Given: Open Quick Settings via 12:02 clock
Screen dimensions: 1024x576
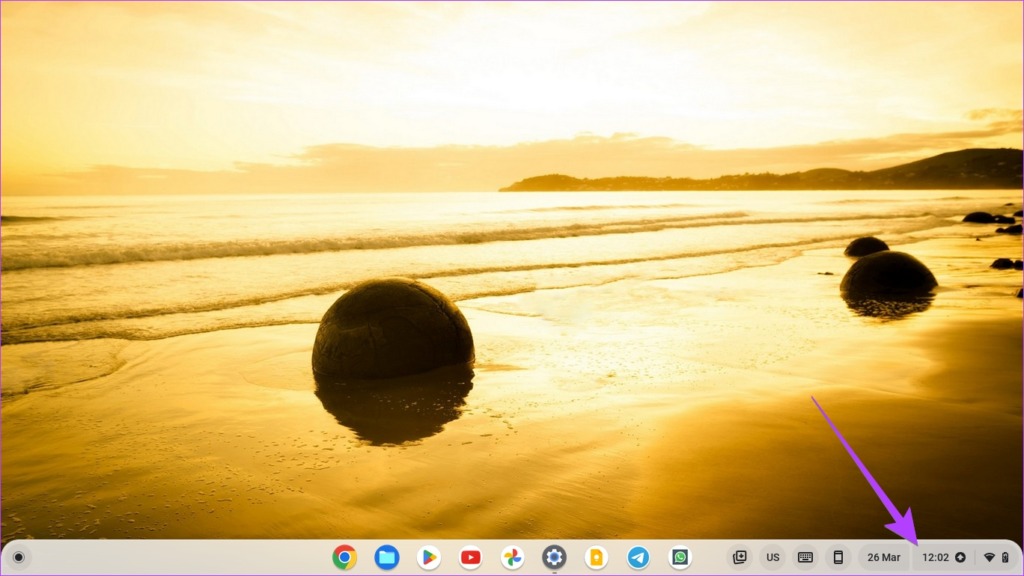Looking at the screenshot, I should coord(935,557).
